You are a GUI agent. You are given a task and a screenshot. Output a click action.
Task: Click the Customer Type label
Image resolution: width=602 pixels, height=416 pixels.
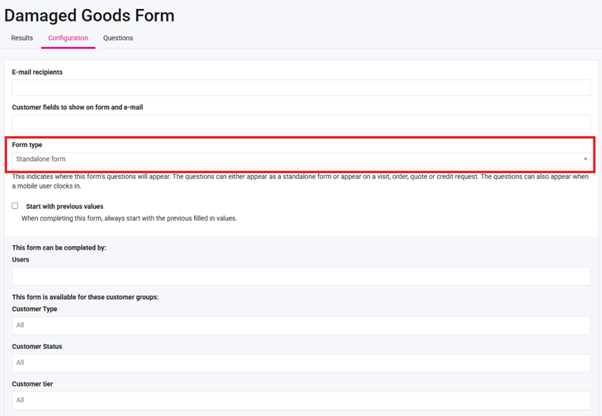pos(35,309)
